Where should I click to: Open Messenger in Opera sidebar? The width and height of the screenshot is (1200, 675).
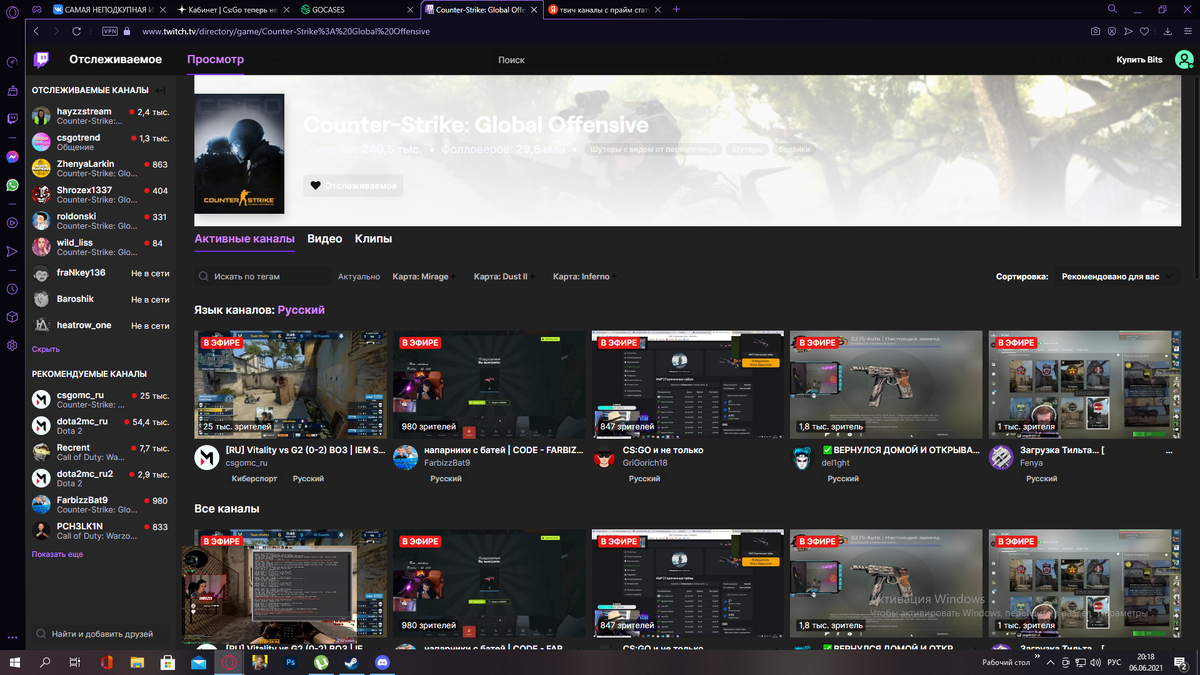[x=12, y=157]
